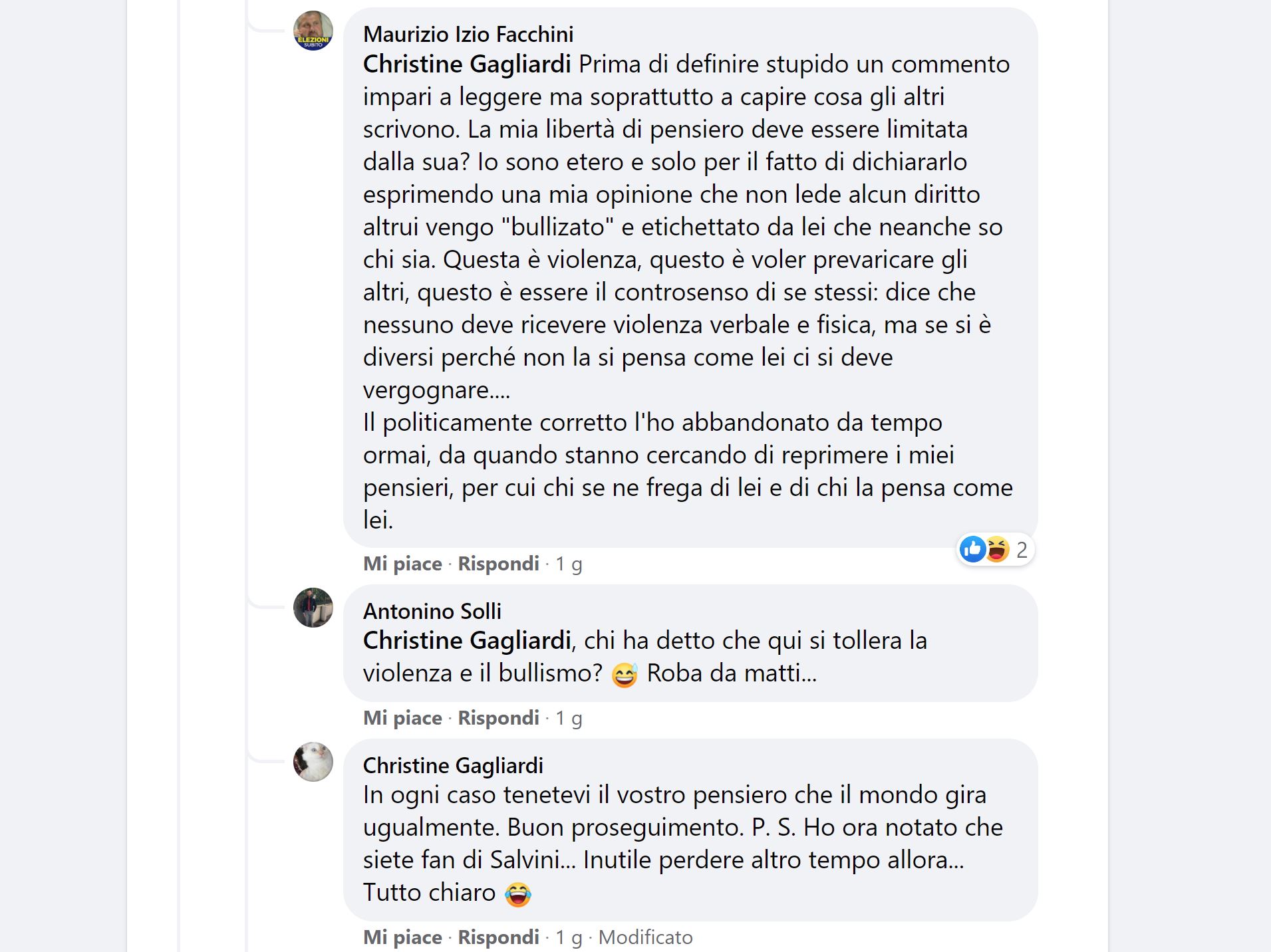Open Antonino Solli's name link

point(432,611)
